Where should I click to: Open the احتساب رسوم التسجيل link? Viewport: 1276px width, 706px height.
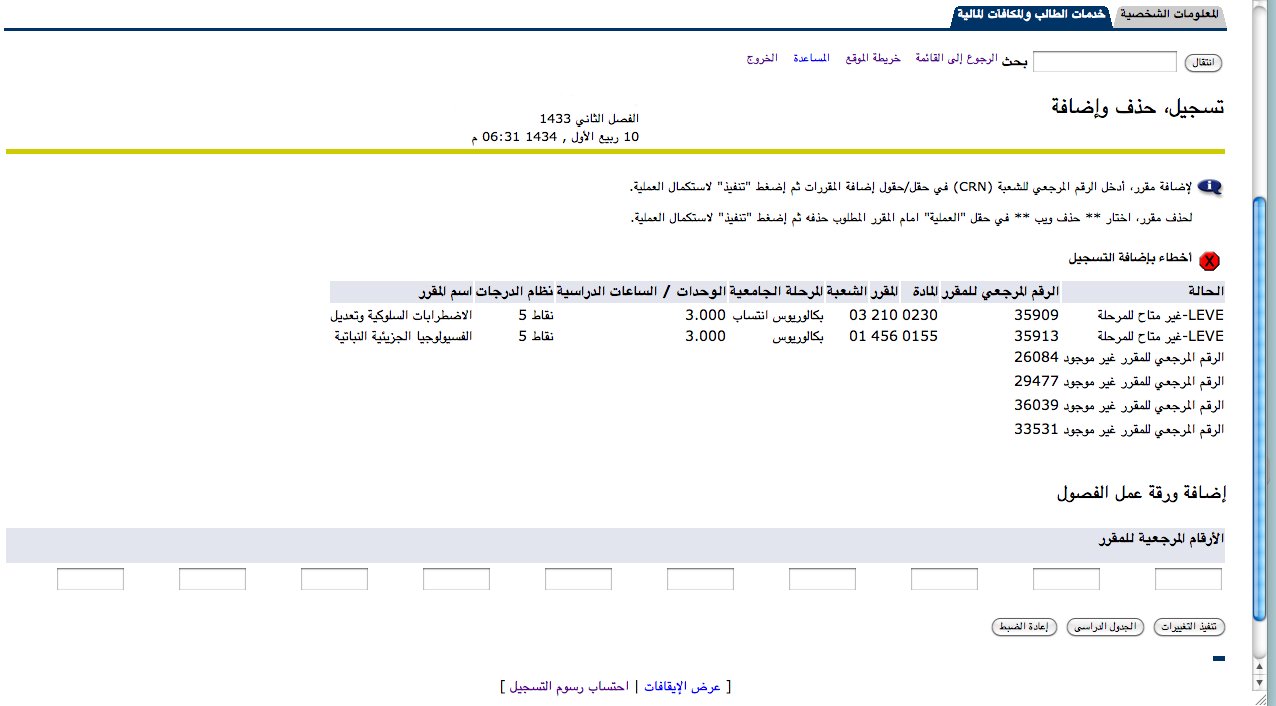pos(568,687)
